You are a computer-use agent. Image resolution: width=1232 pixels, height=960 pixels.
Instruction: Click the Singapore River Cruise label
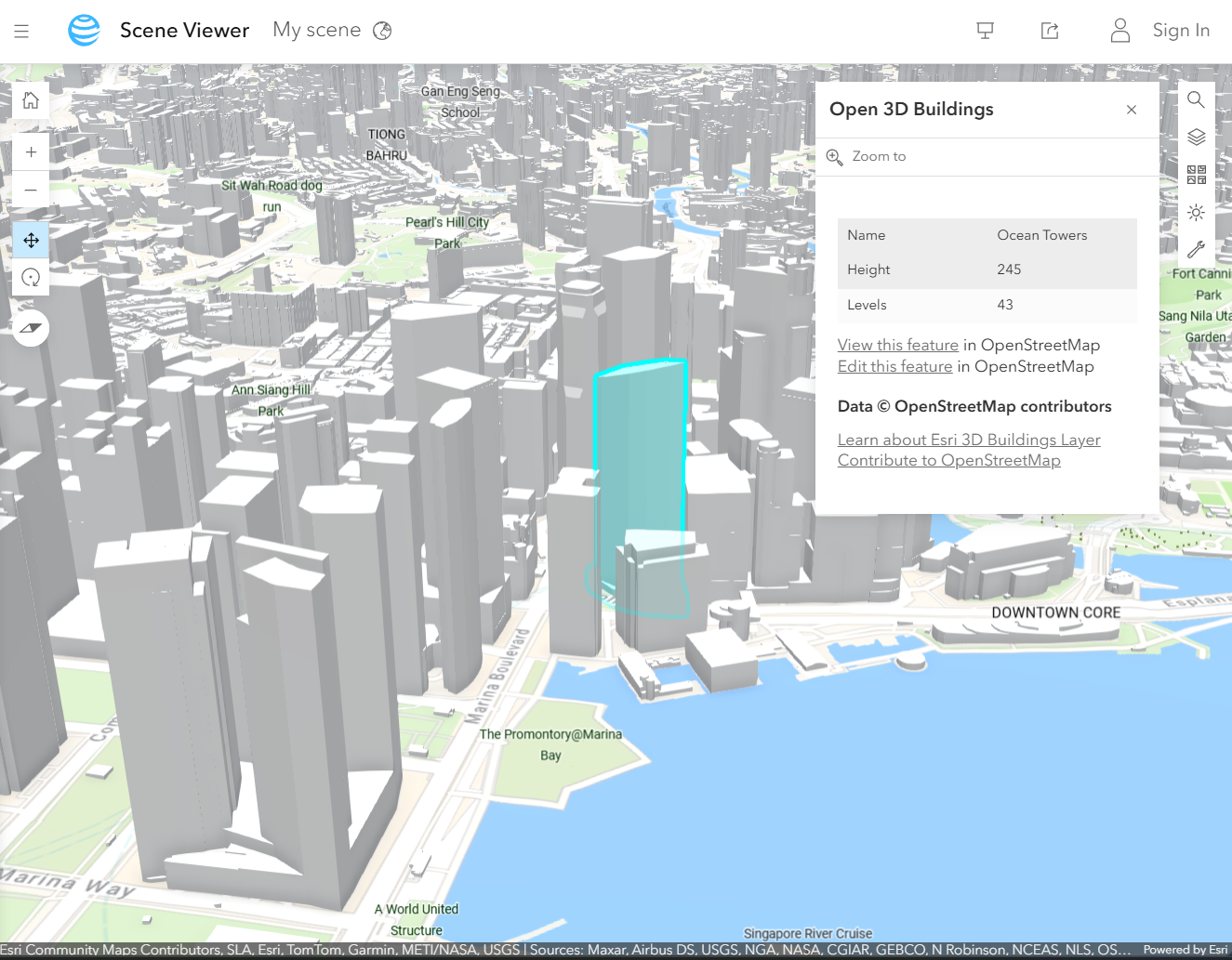click(808, 934)
